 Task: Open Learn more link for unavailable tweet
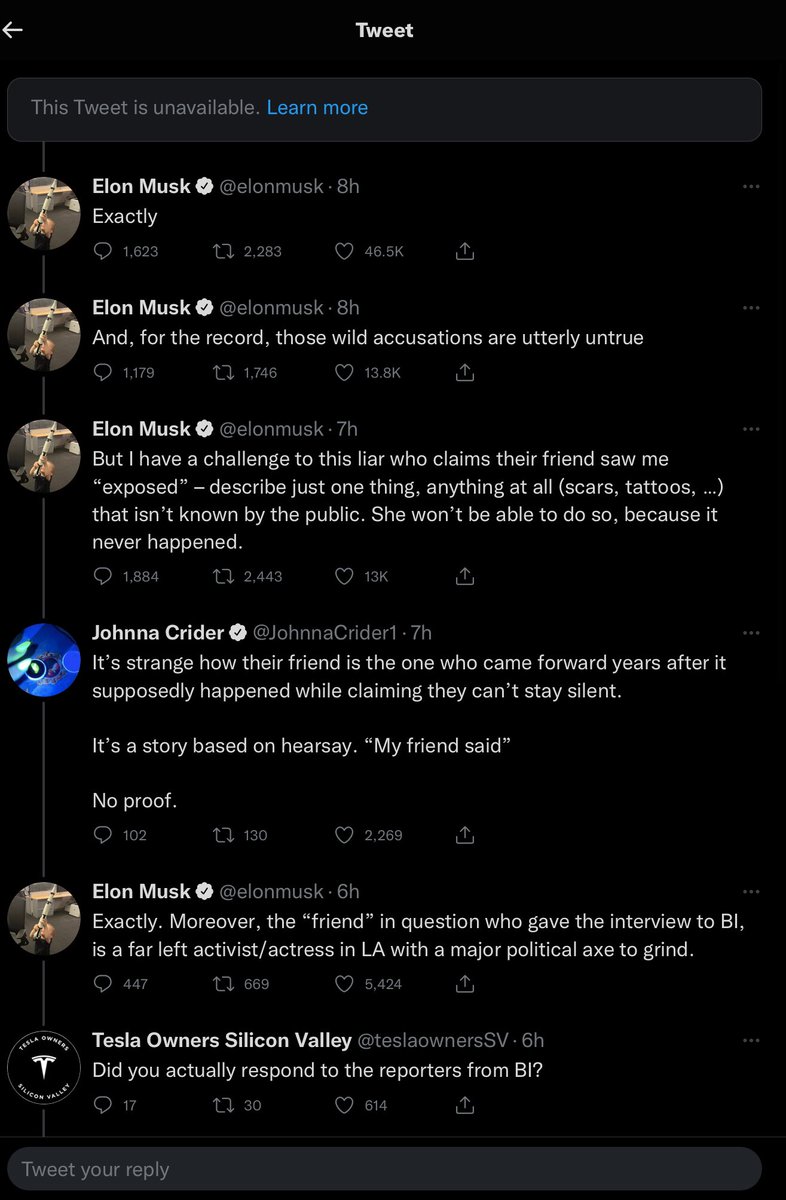tap(317, 107)
